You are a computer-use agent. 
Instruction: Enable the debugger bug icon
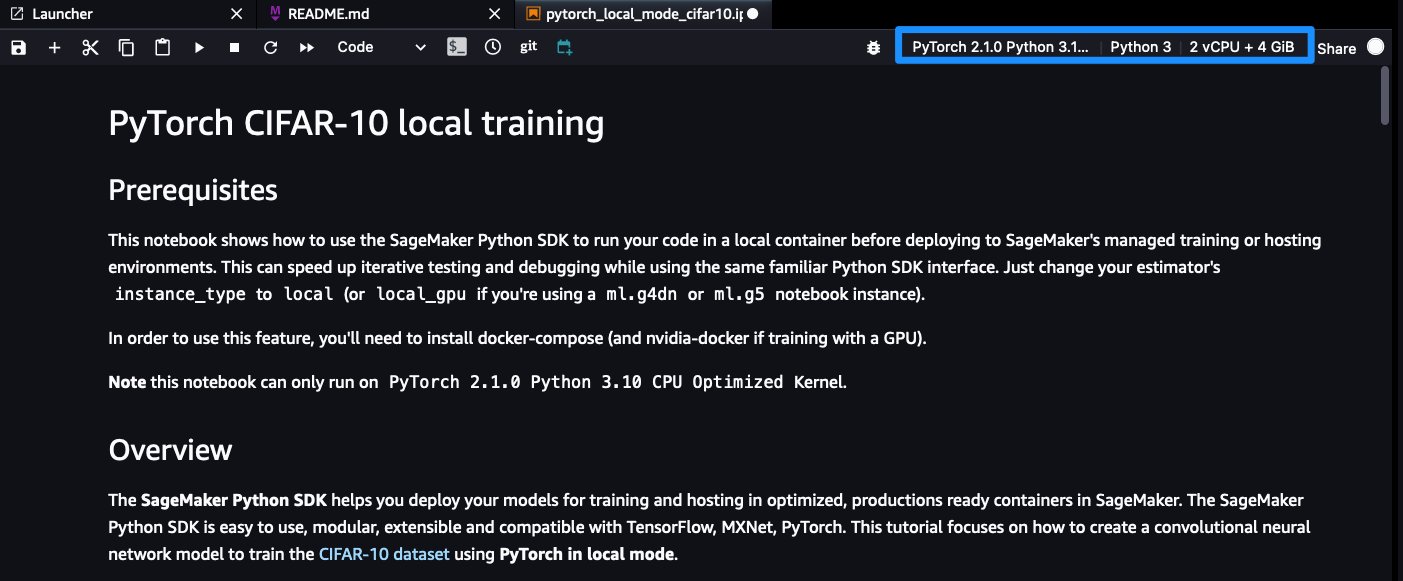tap(874, 47)
